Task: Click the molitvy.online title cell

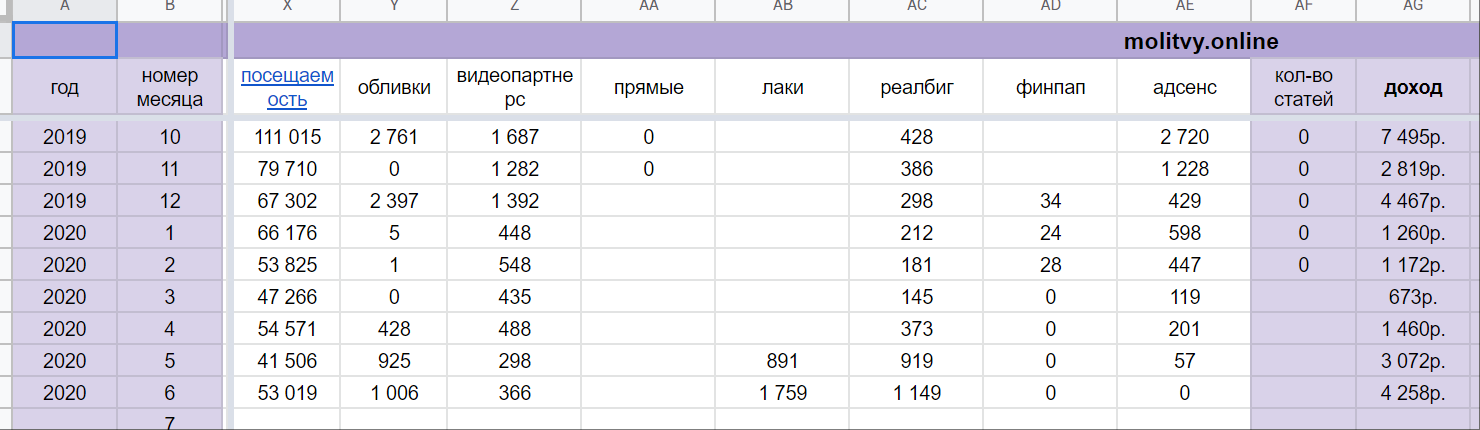Action: 1200,42
